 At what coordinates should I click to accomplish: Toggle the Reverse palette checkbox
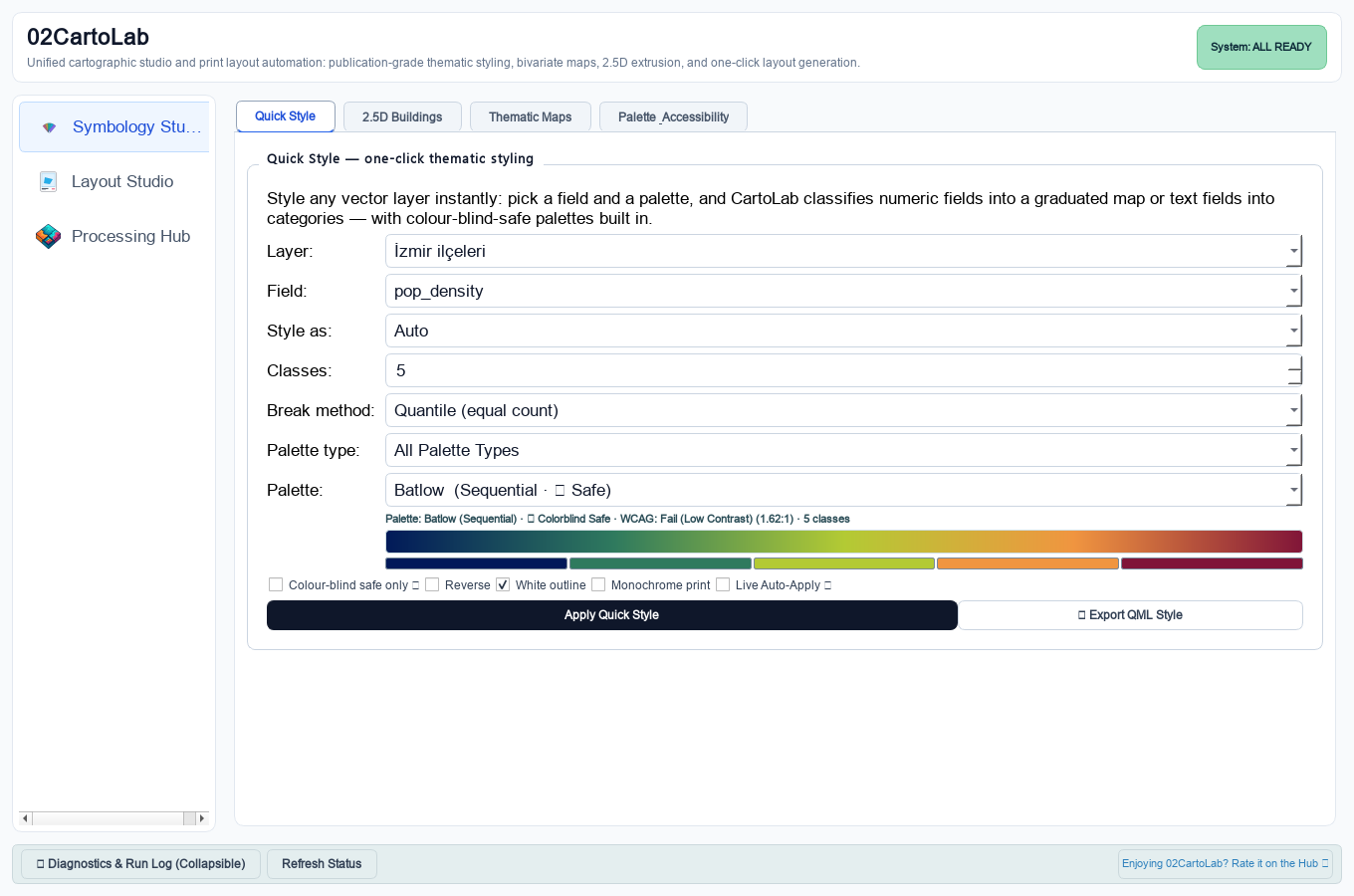[x=432, y=585]
